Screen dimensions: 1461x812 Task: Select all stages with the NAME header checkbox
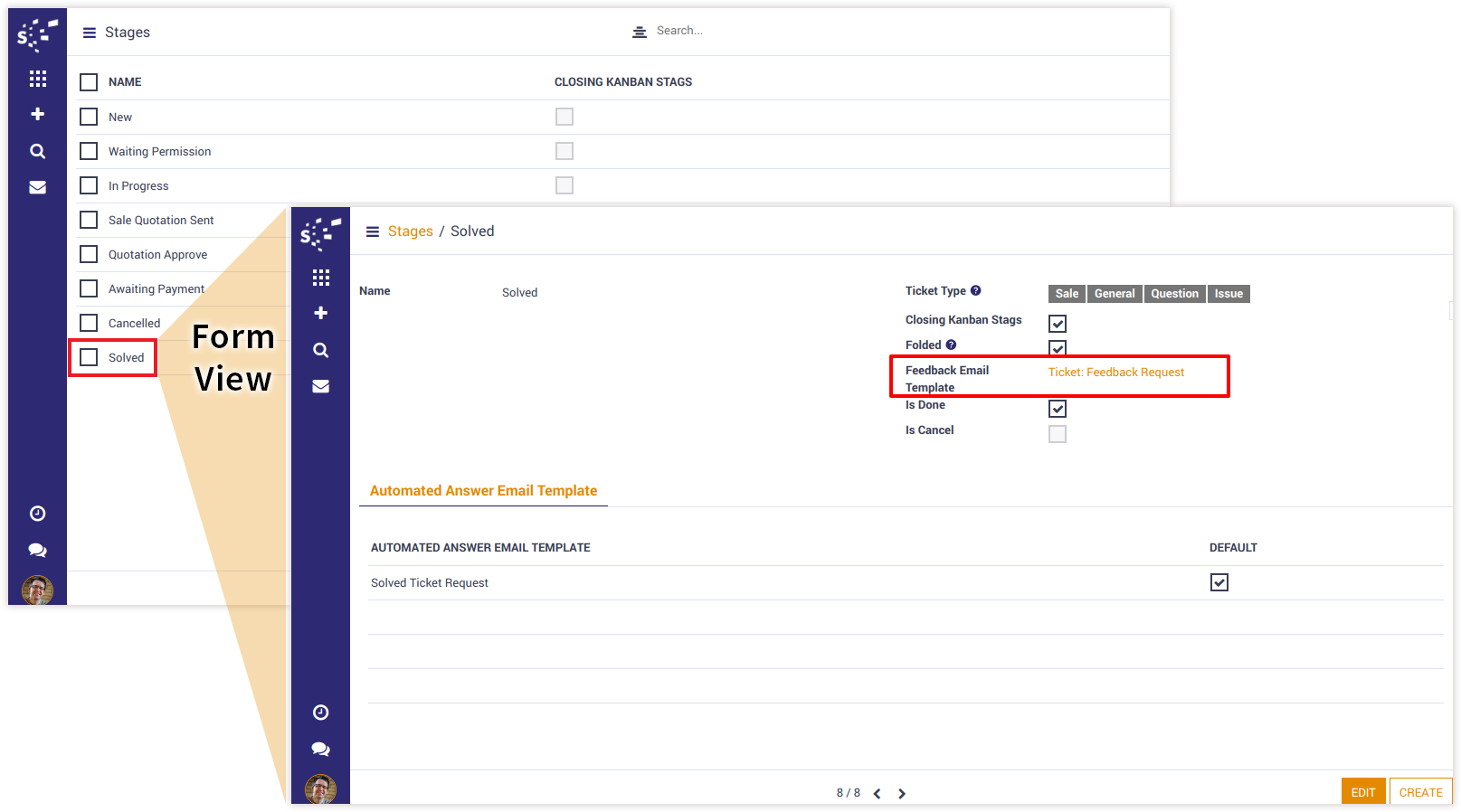[x=89, y=82]
